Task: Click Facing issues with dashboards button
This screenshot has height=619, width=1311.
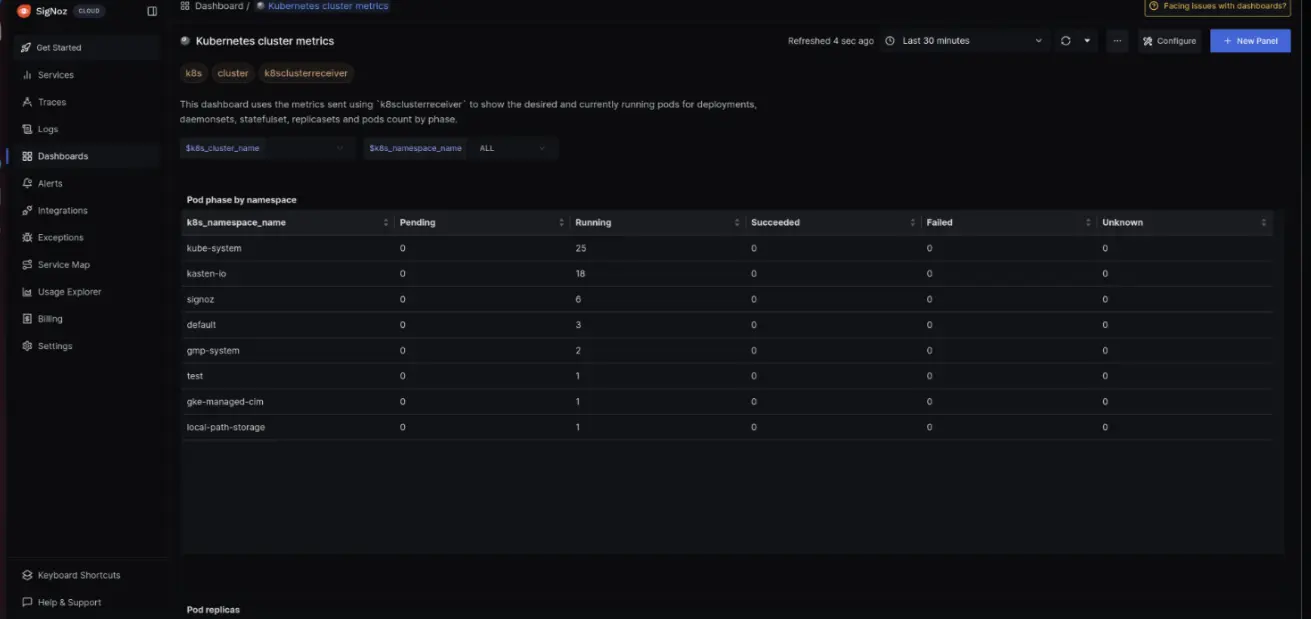Action: 1218,6
